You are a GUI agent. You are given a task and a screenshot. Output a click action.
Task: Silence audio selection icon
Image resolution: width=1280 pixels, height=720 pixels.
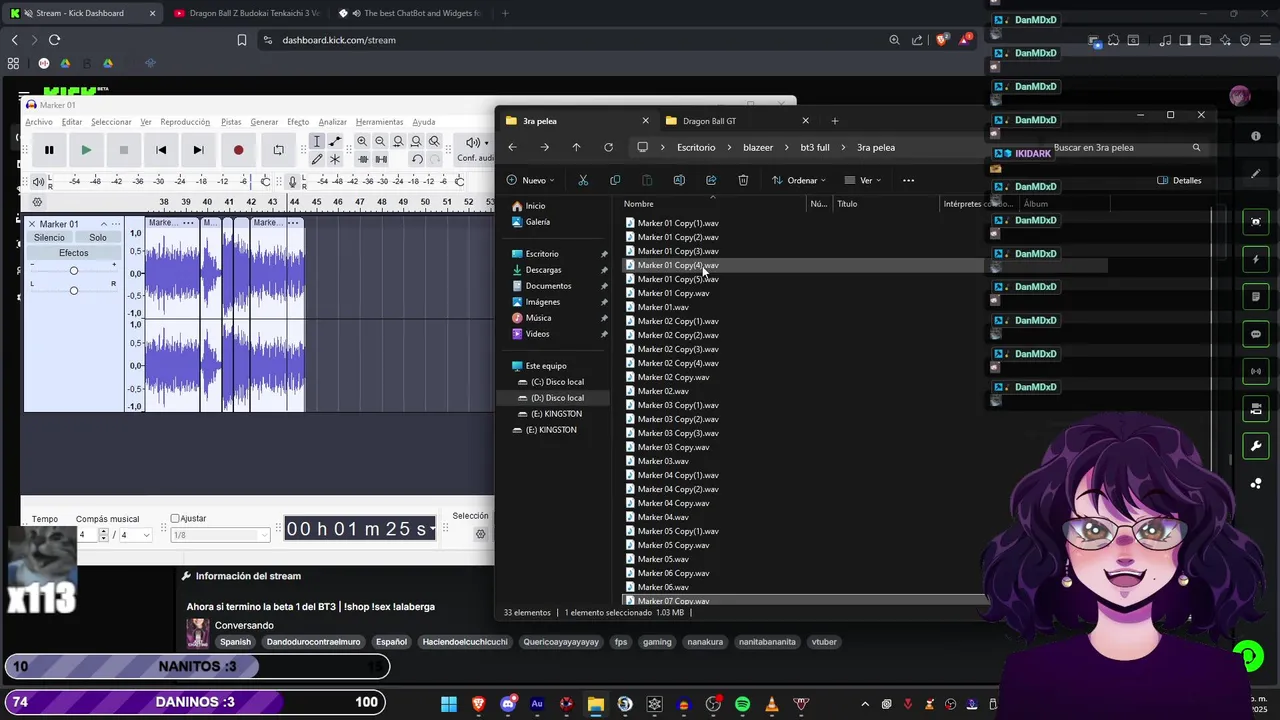click(x=380, y=159)
